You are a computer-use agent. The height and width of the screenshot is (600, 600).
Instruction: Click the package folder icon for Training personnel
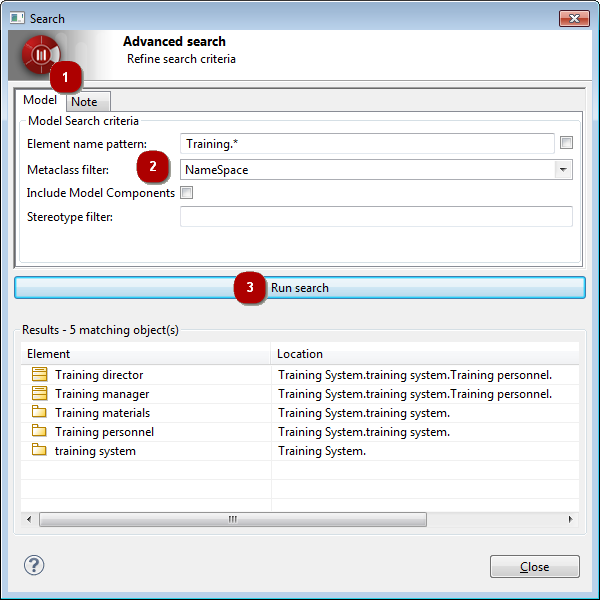point(40,432)
